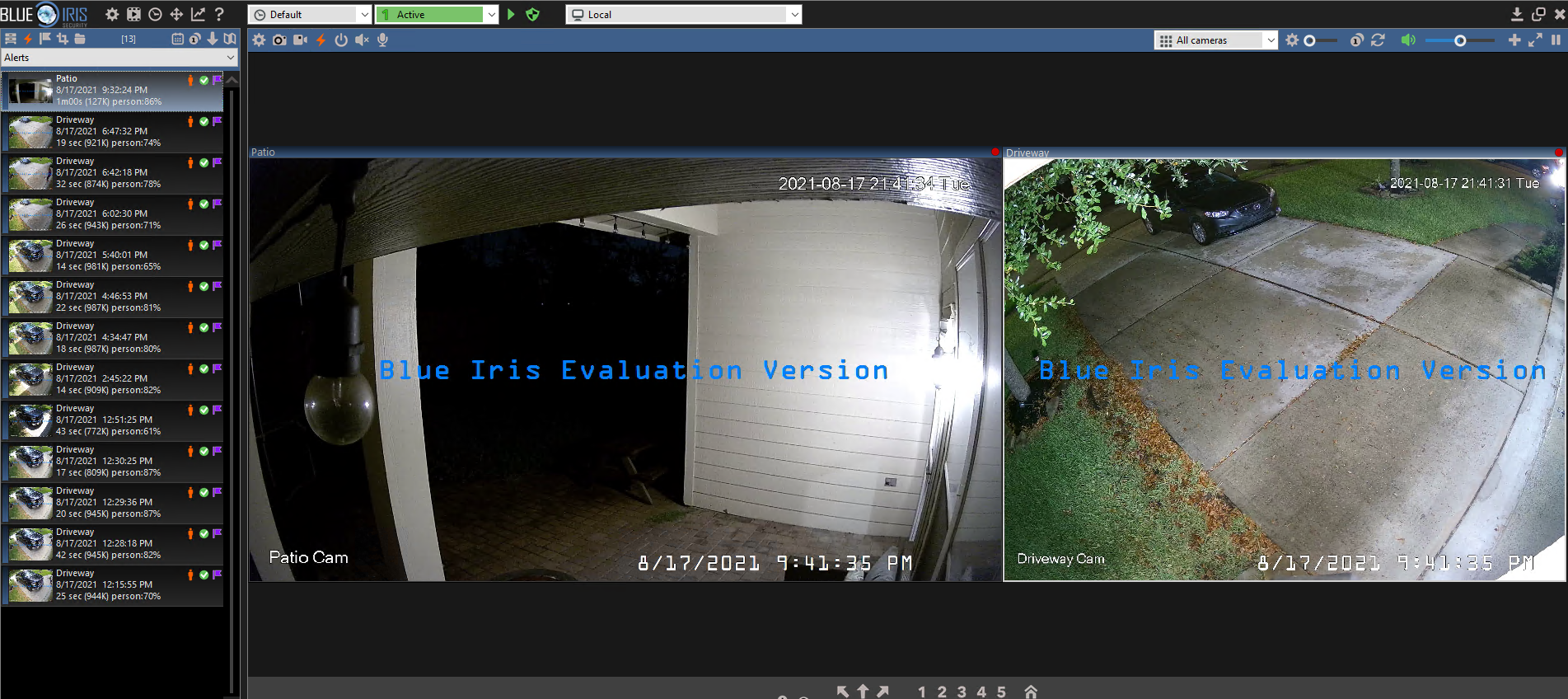Click the open book map icon
Screen dimensions: 1568x699
click(x=230, y=39)
